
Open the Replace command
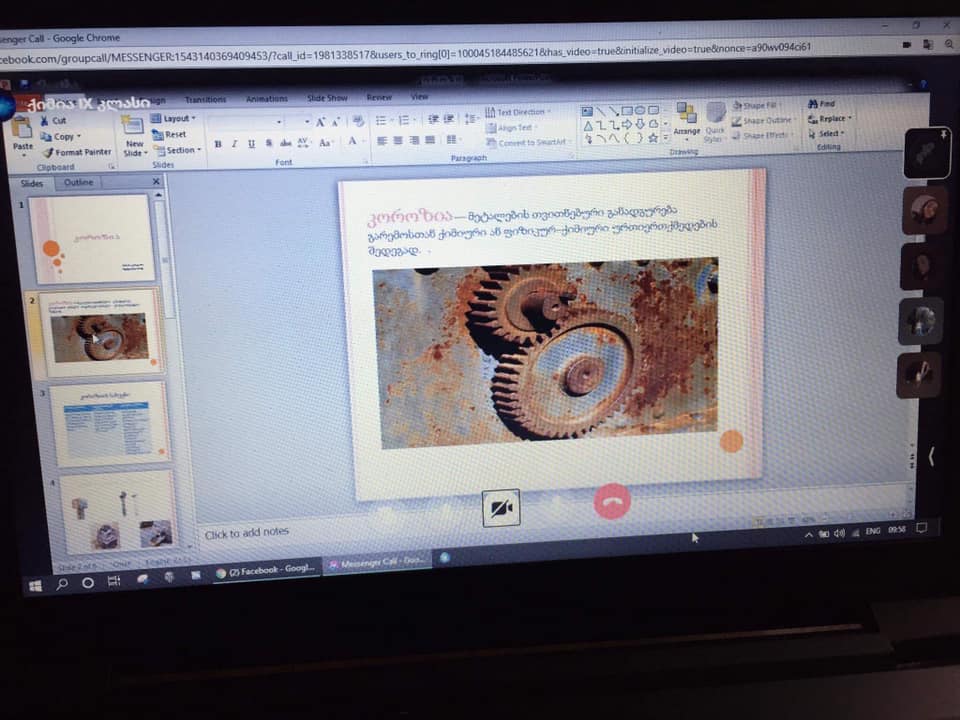[830, 118]
